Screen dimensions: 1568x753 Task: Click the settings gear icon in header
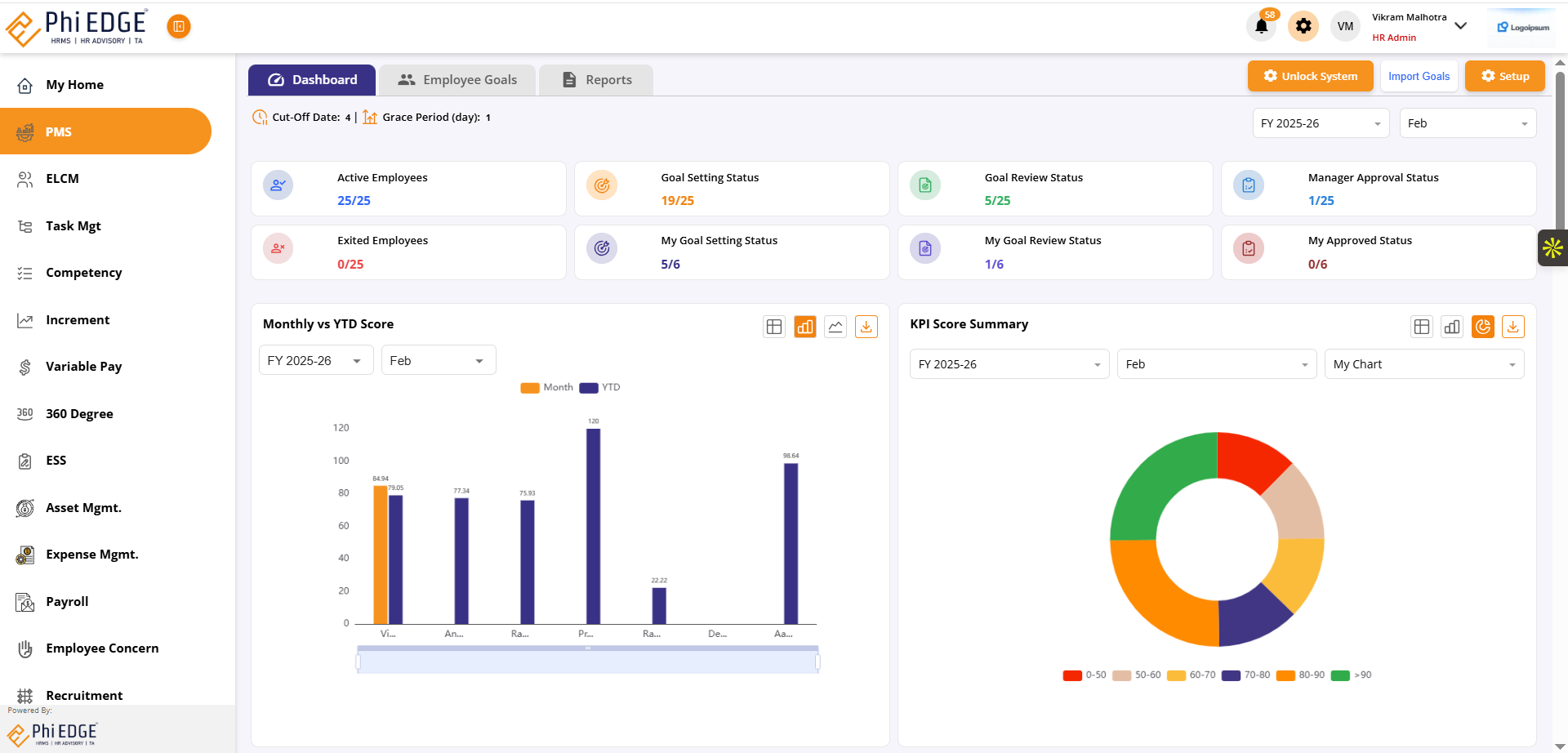click(1303, 26)
